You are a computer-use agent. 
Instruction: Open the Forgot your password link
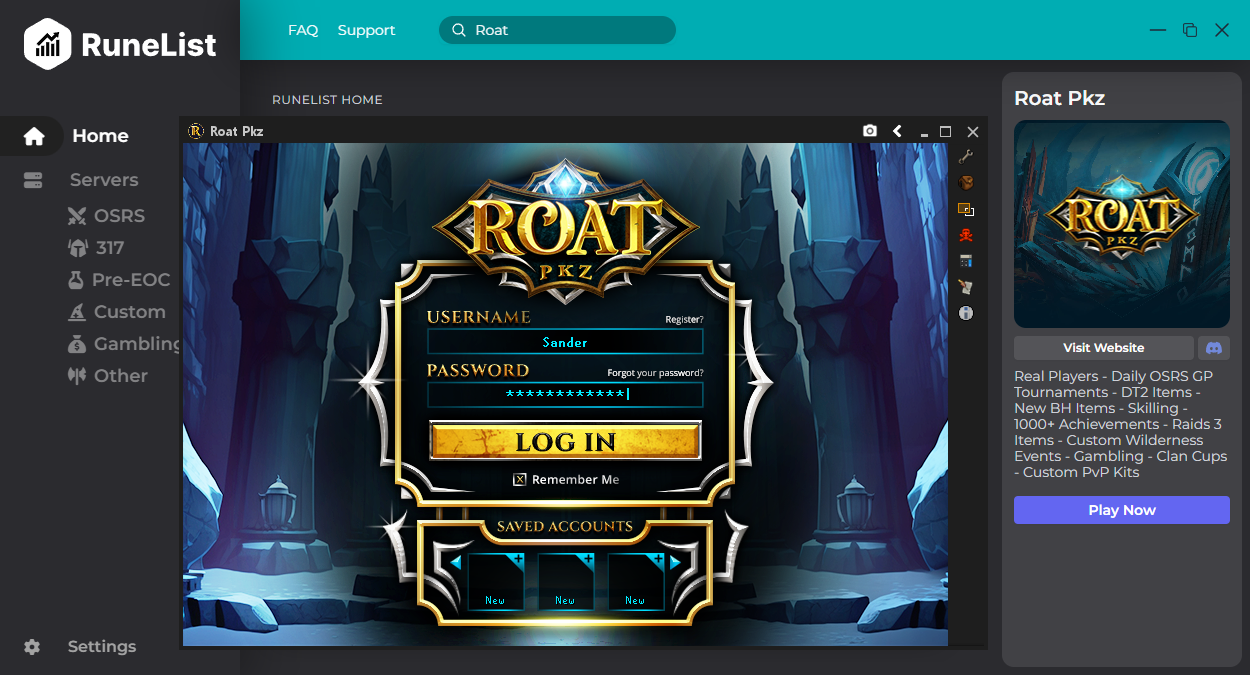(655, 373)
